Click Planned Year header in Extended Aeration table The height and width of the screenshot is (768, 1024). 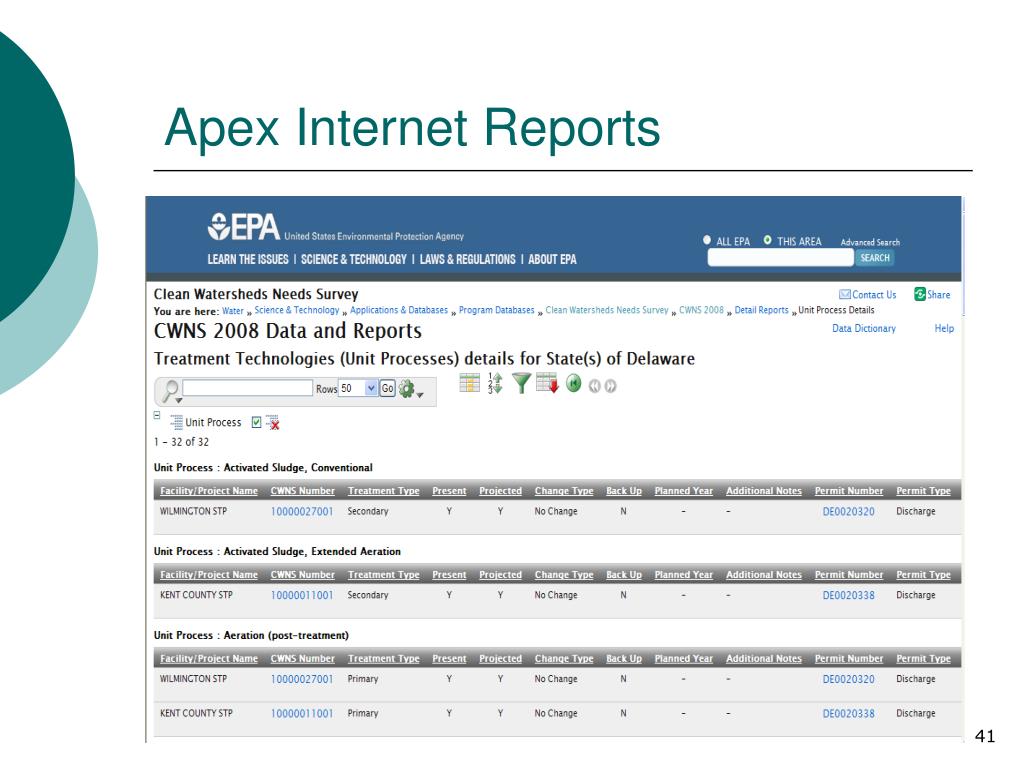point(684,575)
